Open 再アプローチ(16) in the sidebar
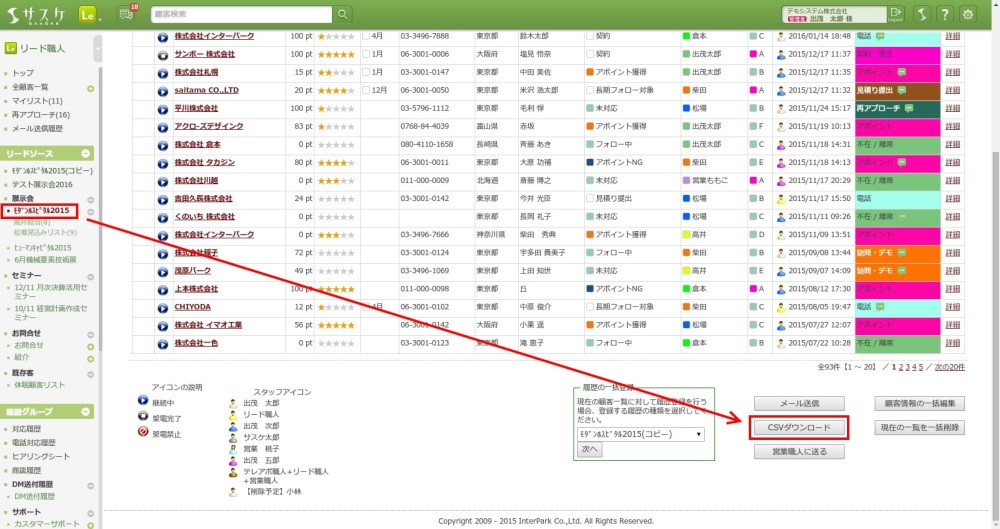This screenshot has width=1000, height=529. coord(41,115)
